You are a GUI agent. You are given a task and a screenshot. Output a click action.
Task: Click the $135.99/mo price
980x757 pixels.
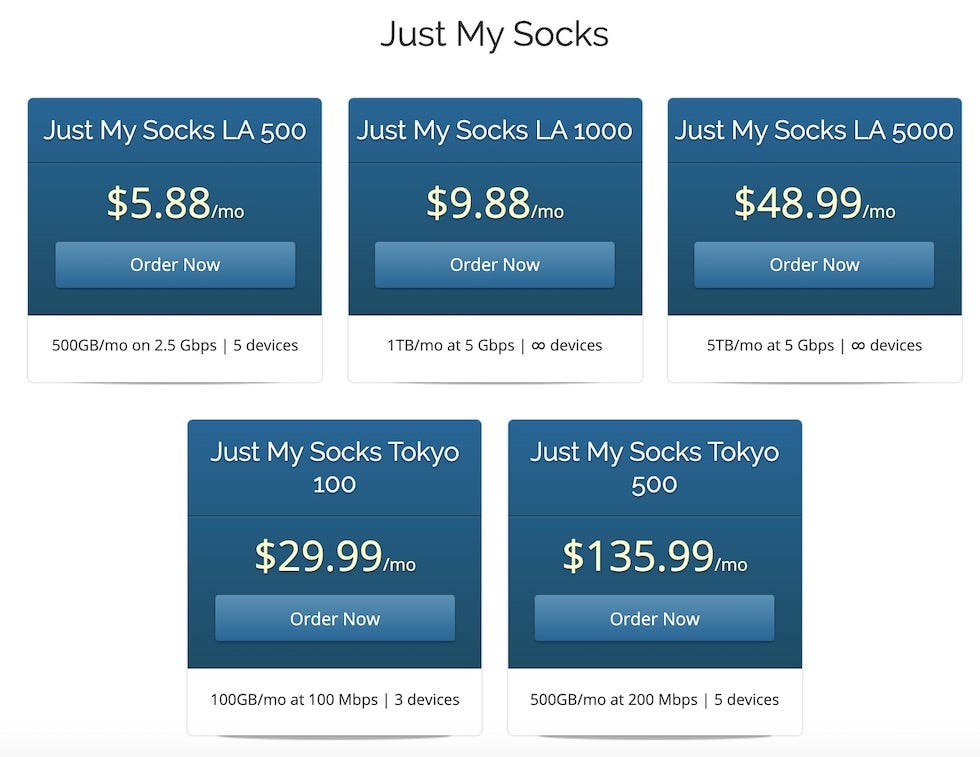tap(654, 556)
